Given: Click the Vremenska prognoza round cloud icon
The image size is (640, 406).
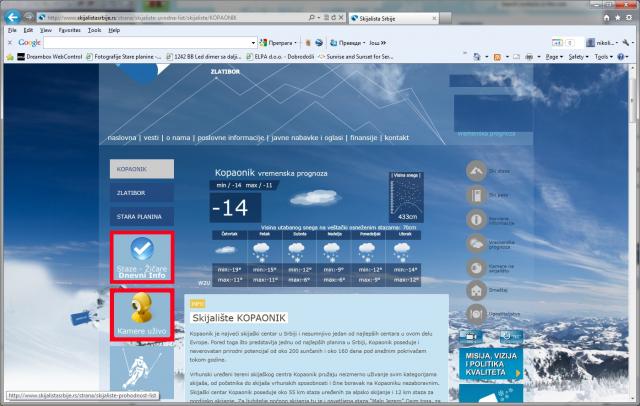Looking at the screenshot, I should (476, 244).
